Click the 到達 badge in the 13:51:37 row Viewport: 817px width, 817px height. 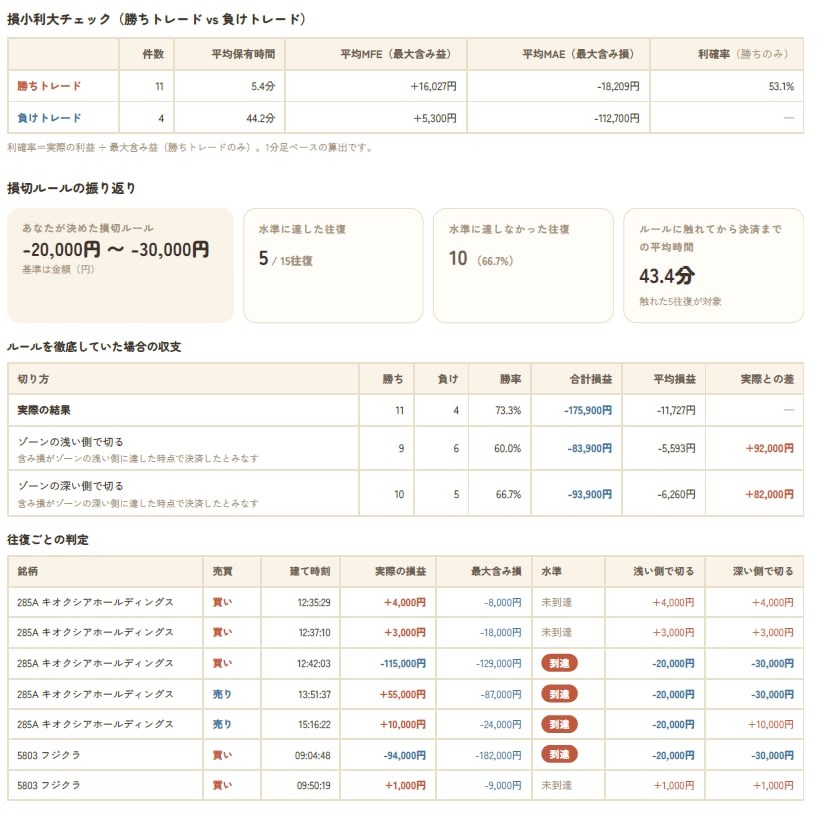pyautogui.click(x=559, y=694)
